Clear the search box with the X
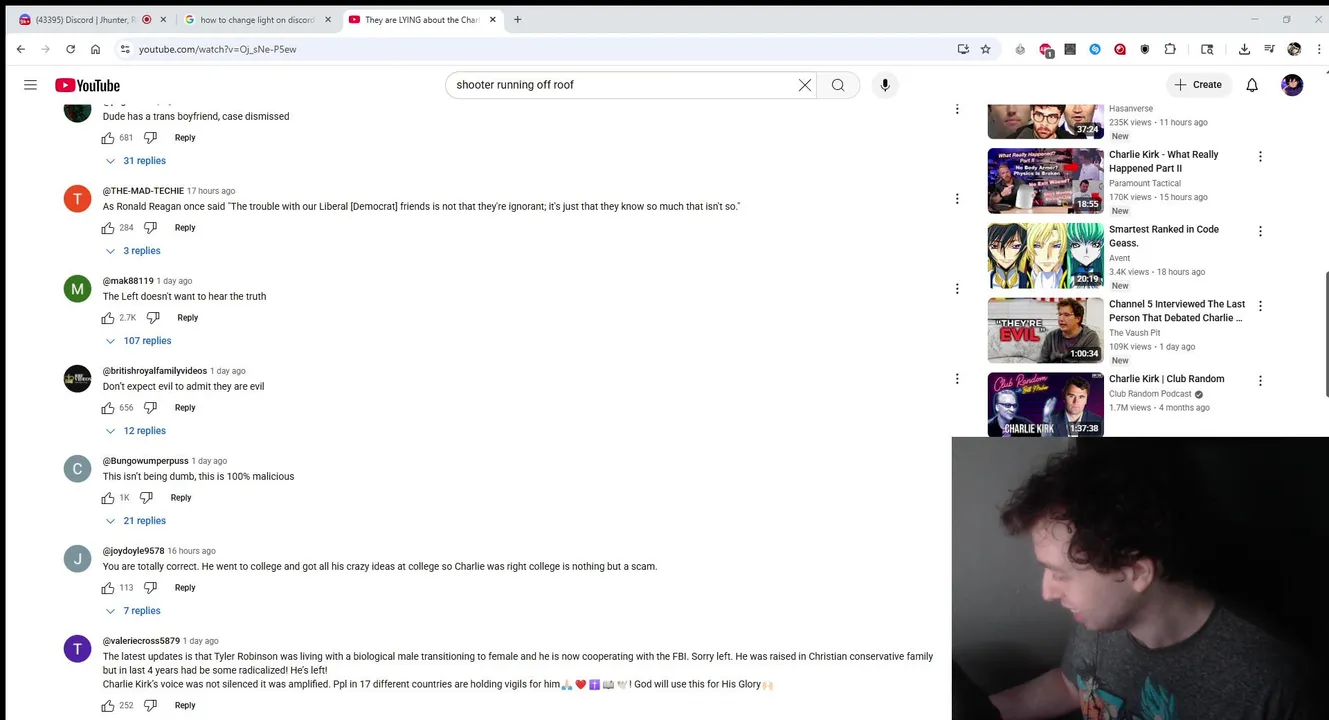1329x720 pixels. tap(804, 85)
